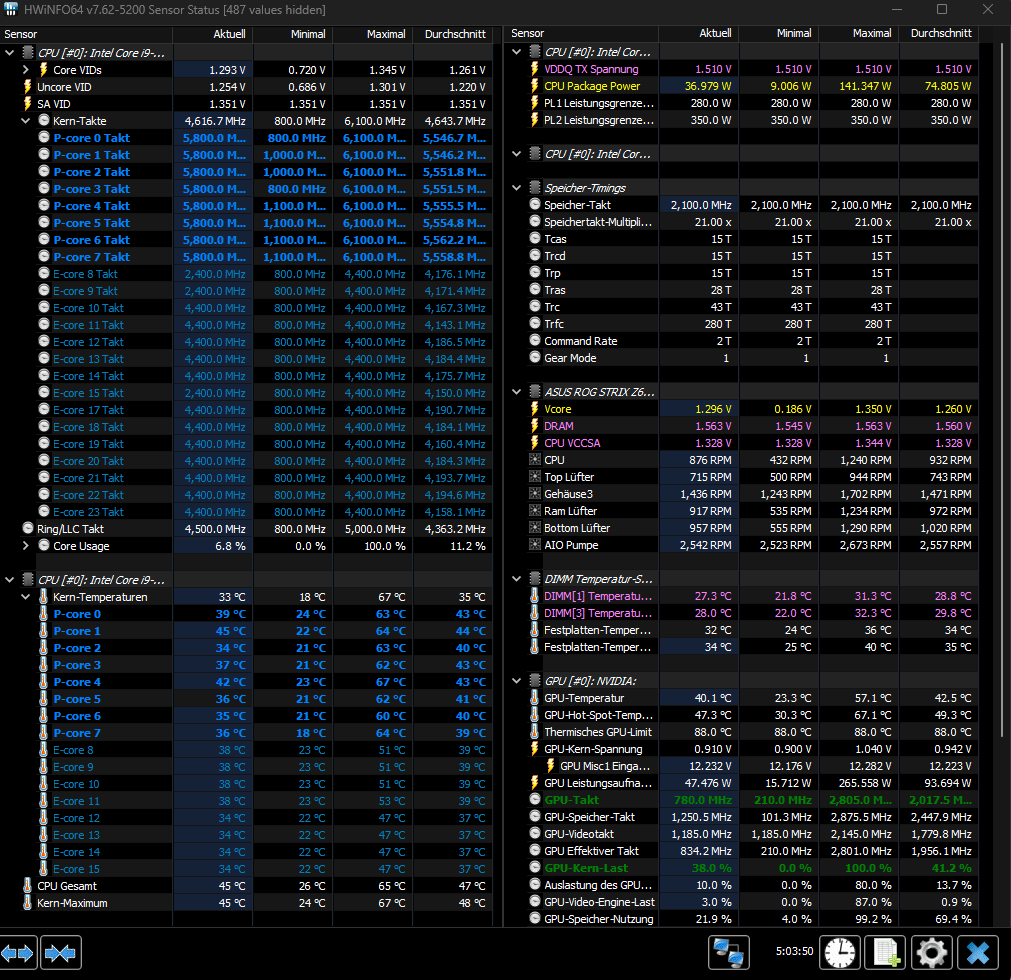This screenshot has height=980, width=1011.
Task: Collapse the DIMM Temperatur-Sensor group
Action: pyautogui.click(x=516, y=579)
